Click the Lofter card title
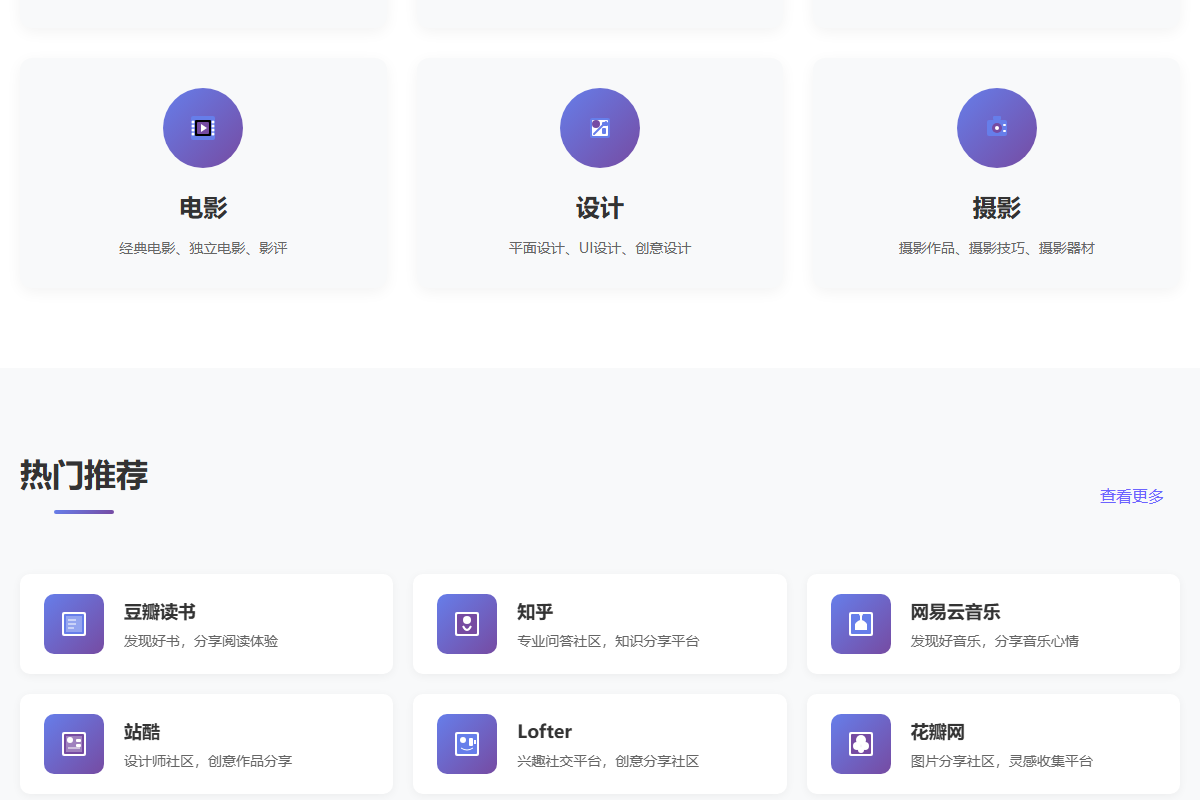This screenshot has height=800, width=1200. click(x=544, y=733)
